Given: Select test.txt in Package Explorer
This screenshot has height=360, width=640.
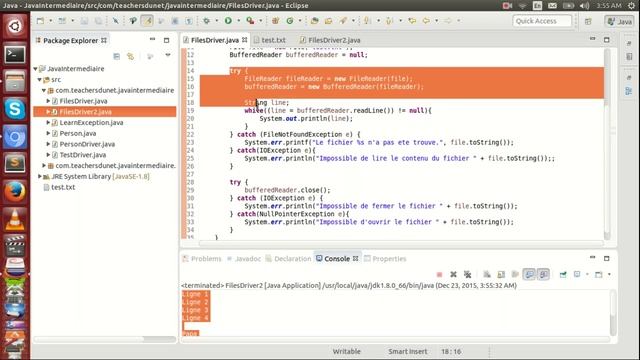Looking at the screenshot, I should pyautogui.click(x=63, y=187).
